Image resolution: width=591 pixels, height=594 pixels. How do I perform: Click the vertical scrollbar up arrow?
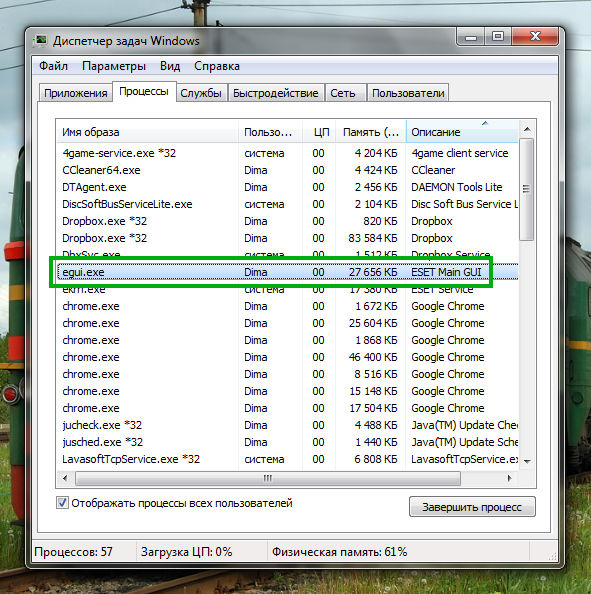[x=527, y=130]
